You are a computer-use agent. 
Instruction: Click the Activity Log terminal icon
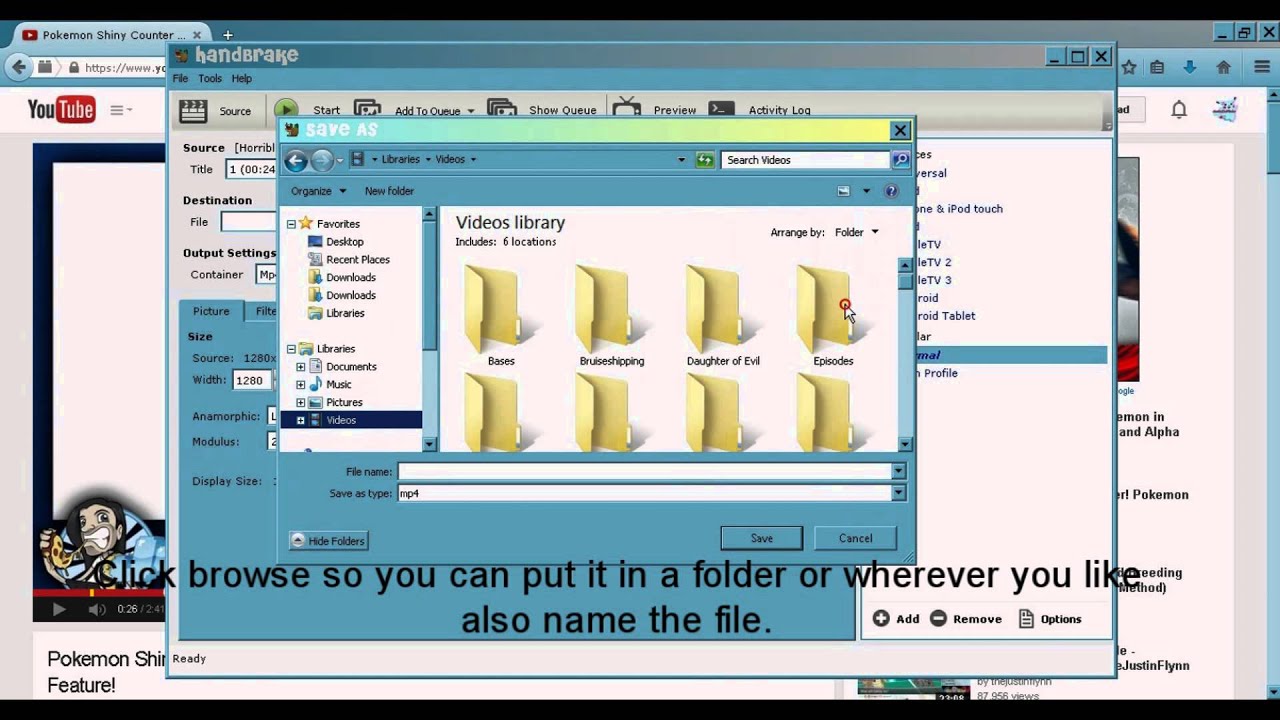click(722, 109)
